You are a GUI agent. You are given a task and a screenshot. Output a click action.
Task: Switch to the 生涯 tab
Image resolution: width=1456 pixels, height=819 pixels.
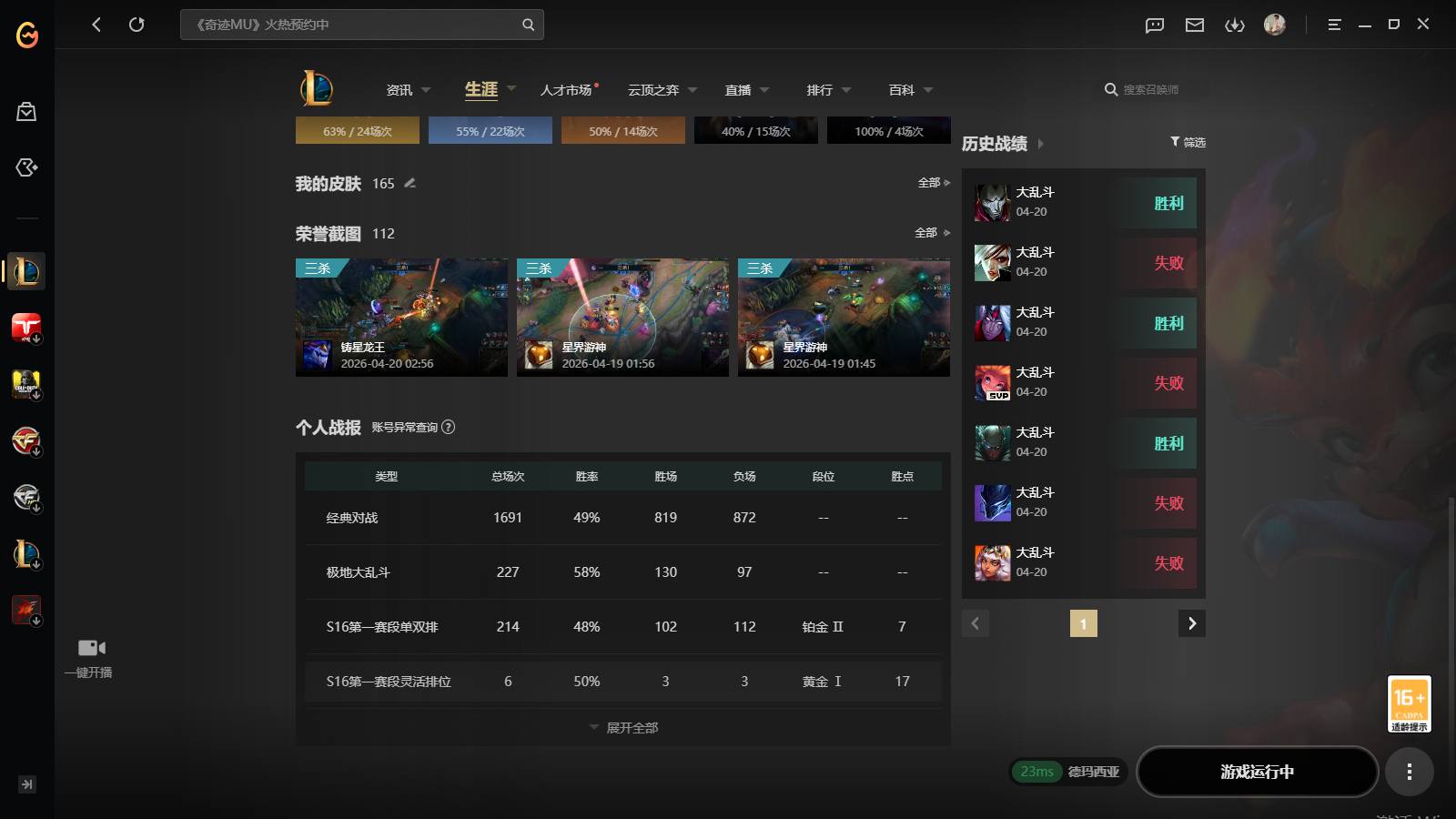(x=481, y=89)
